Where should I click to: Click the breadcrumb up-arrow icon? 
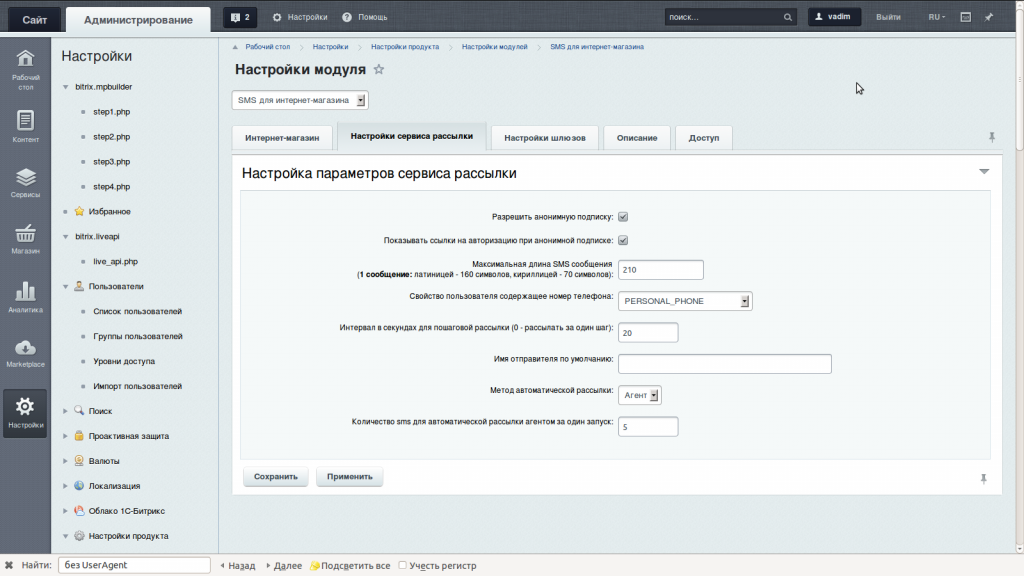(x=235, y=47)
